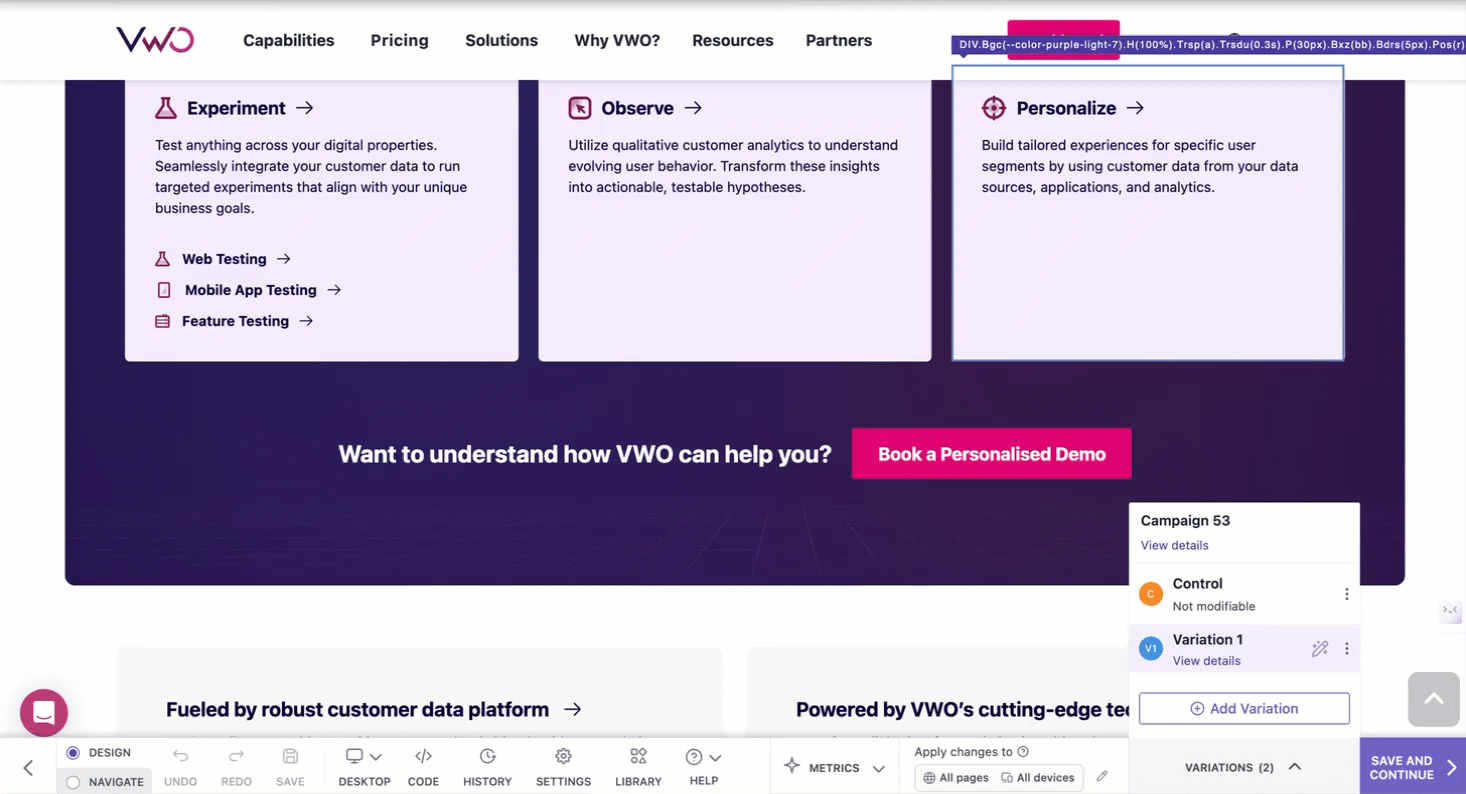1466x794 pixels.
Task: Expand the Desktop device dropdown
Action: (x=364, y=766)
